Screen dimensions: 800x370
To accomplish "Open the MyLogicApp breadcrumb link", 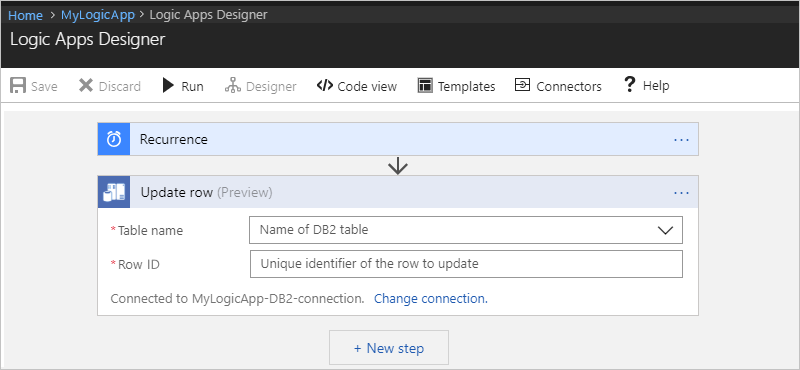I will [x=98, y=15].
